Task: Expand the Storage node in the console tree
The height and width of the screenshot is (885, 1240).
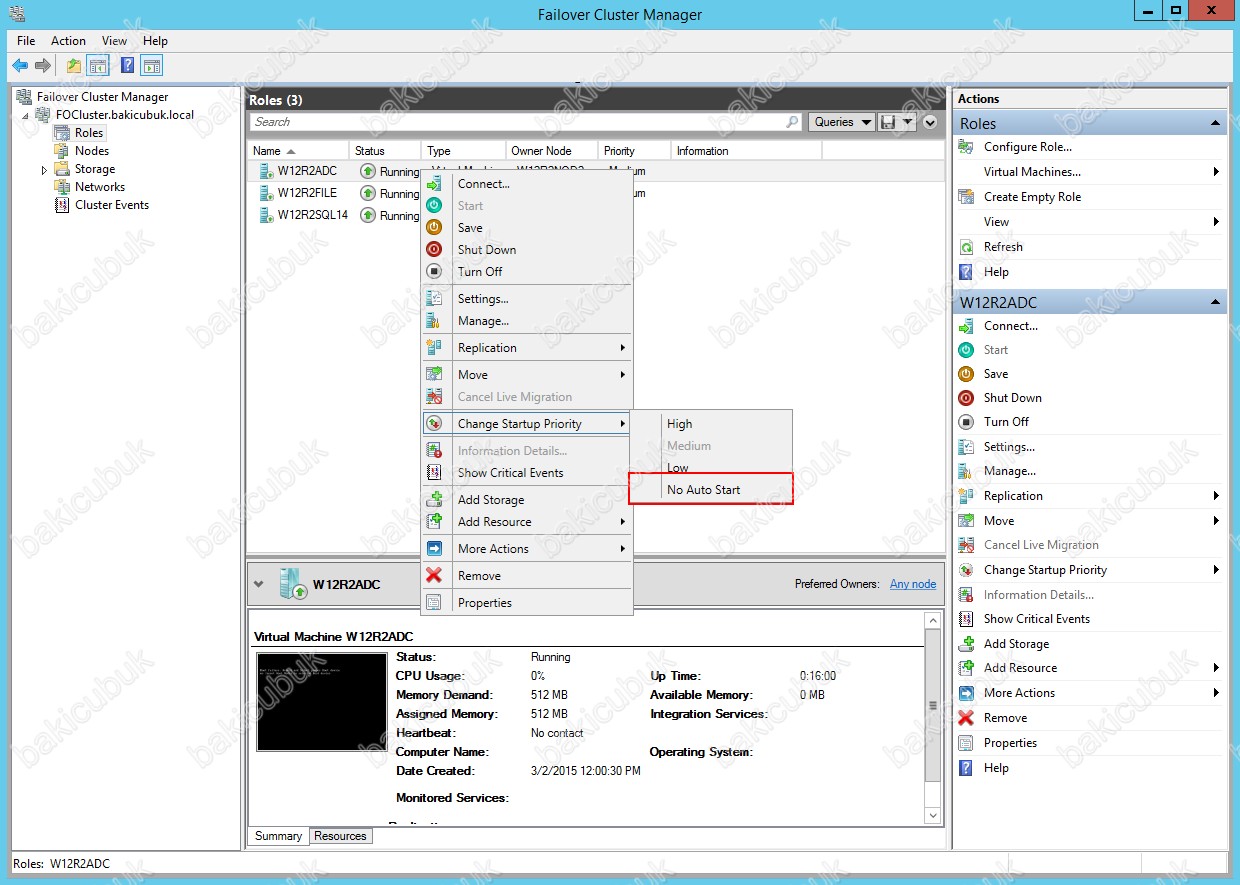Action: click(44, 170)
